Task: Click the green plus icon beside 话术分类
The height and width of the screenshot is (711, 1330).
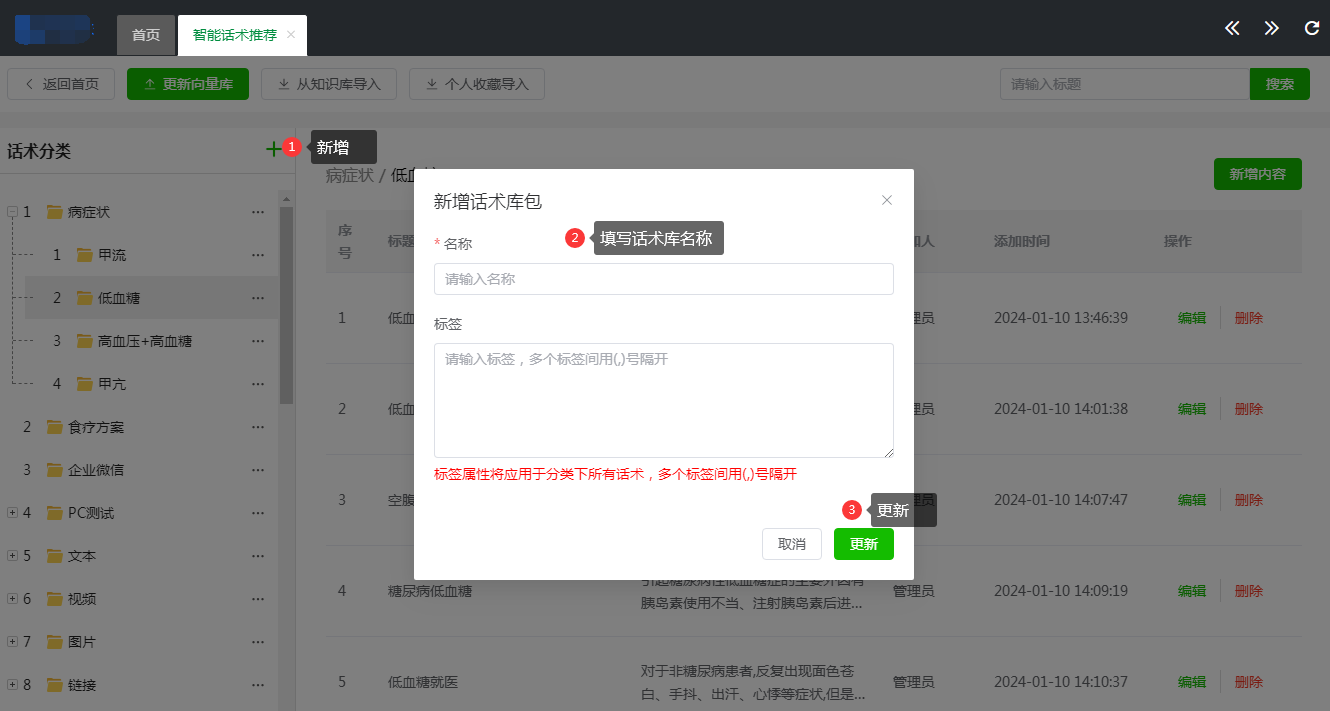Action: (x=273, y=149)
